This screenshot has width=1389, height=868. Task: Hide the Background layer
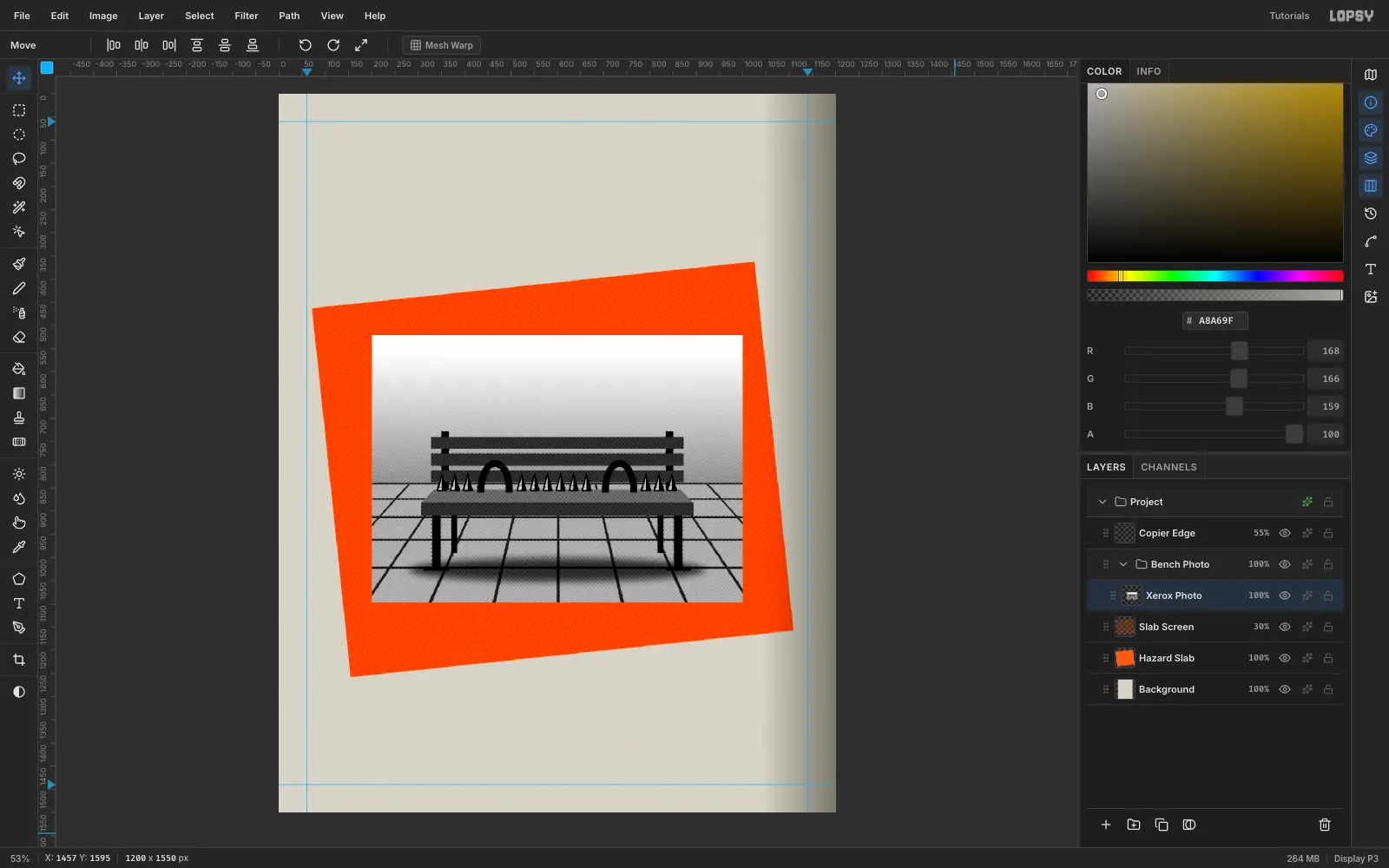(x=1285, y=689)
